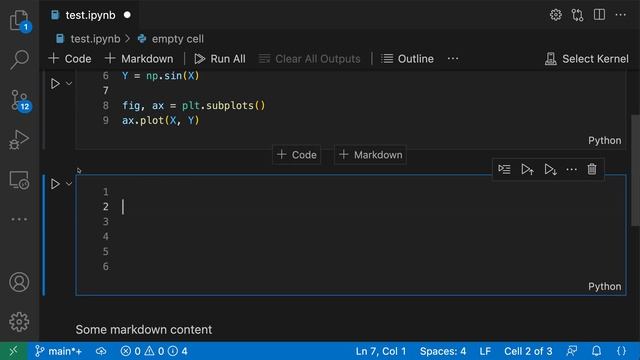Click Select Kernel
The height and width of the screenshot is (360, 640).
coord(587,59)
